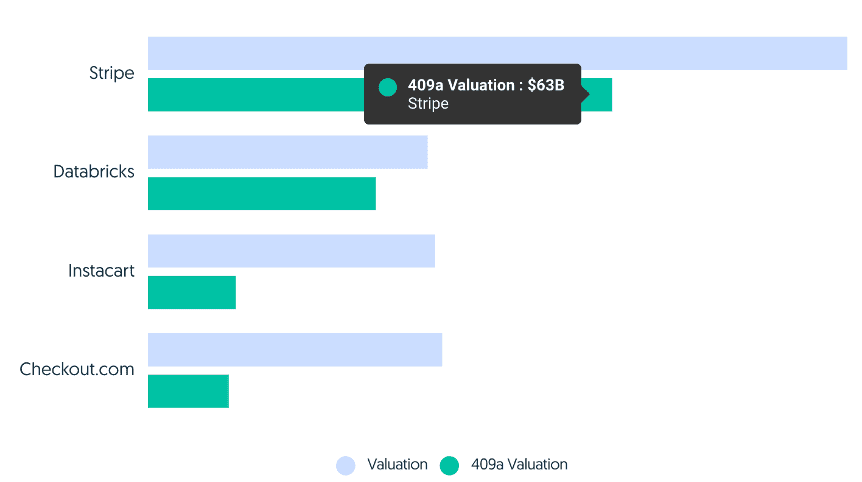Click the green dot inside the tooltip

point(388,87)
